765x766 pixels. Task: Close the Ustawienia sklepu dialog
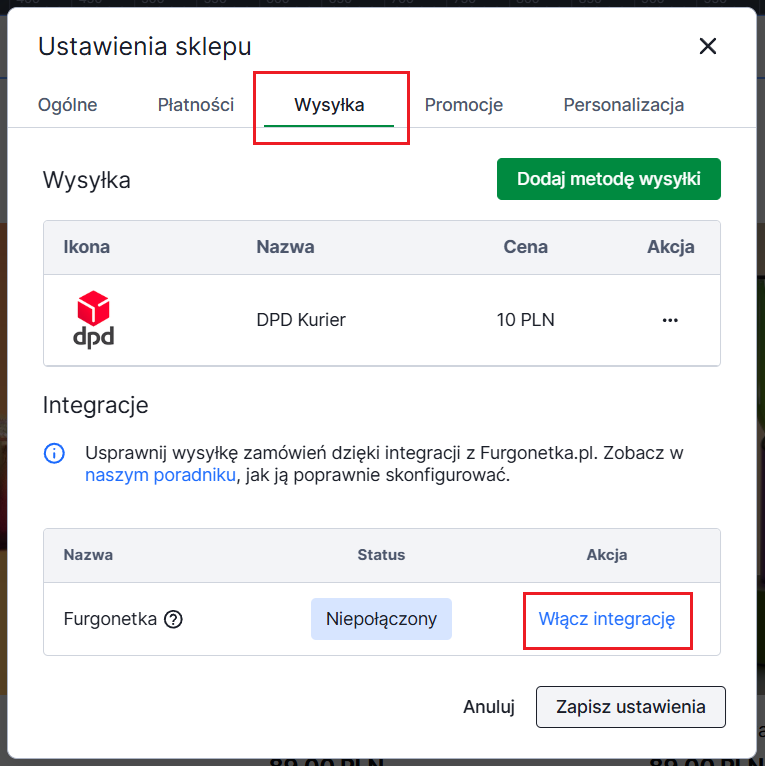(708, 46)
